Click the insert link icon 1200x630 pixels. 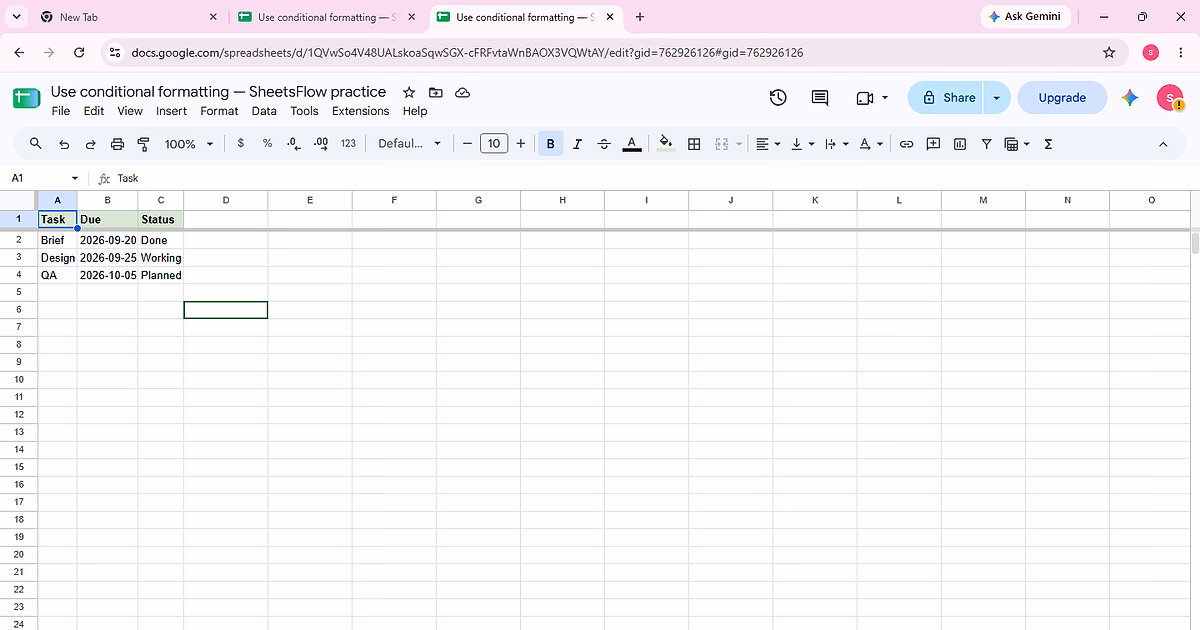click(907, 144)
